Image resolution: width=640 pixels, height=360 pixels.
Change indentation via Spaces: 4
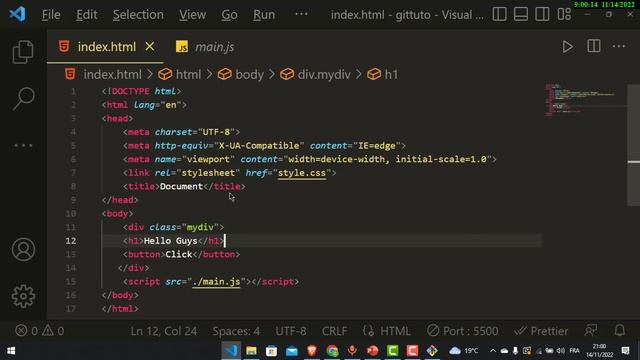pyautogui.click(x=236, y=331)
